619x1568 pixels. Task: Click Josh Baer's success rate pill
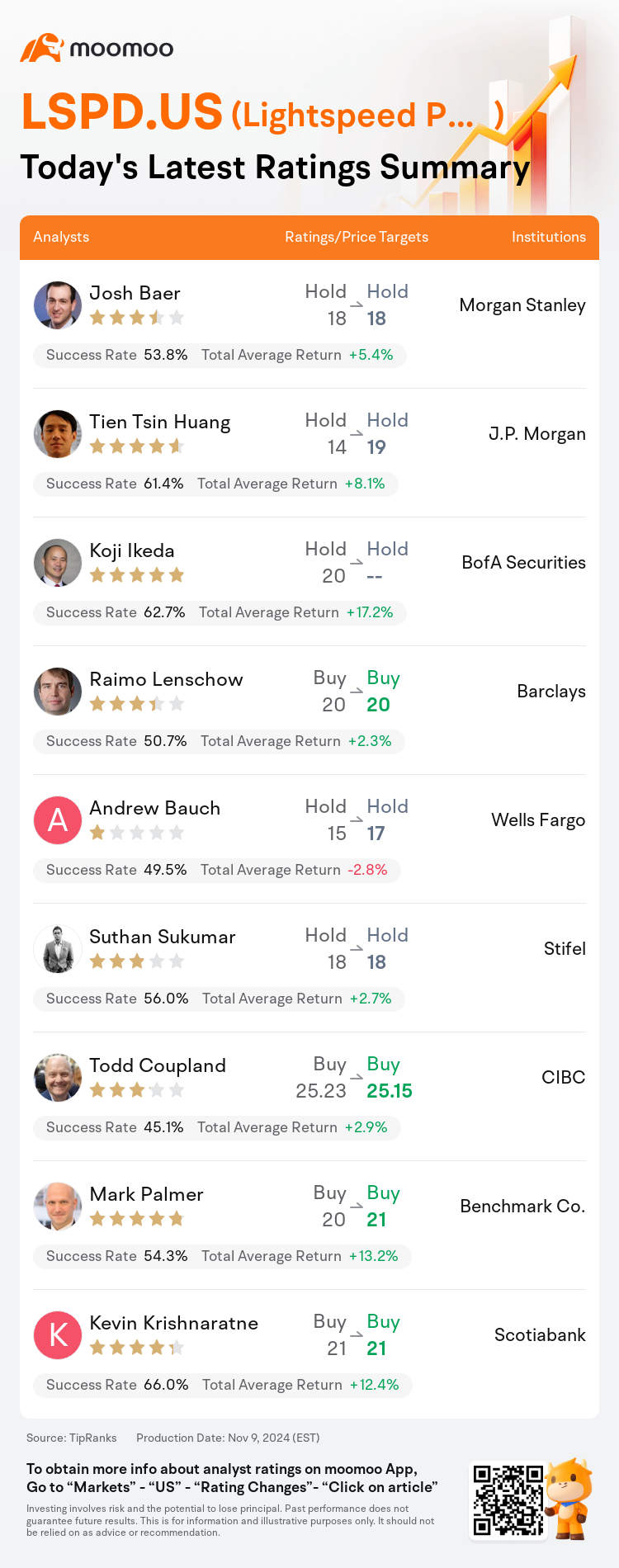point(220,355)
